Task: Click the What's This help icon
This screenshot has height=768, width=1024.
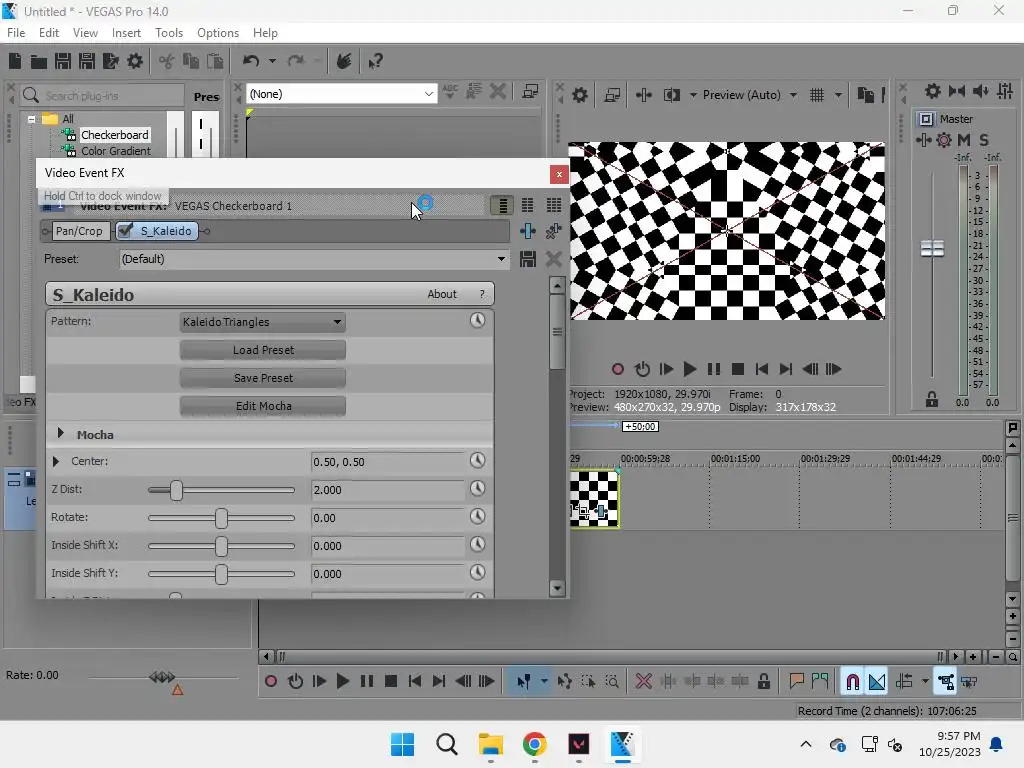Action: click(x=375, y=61)
